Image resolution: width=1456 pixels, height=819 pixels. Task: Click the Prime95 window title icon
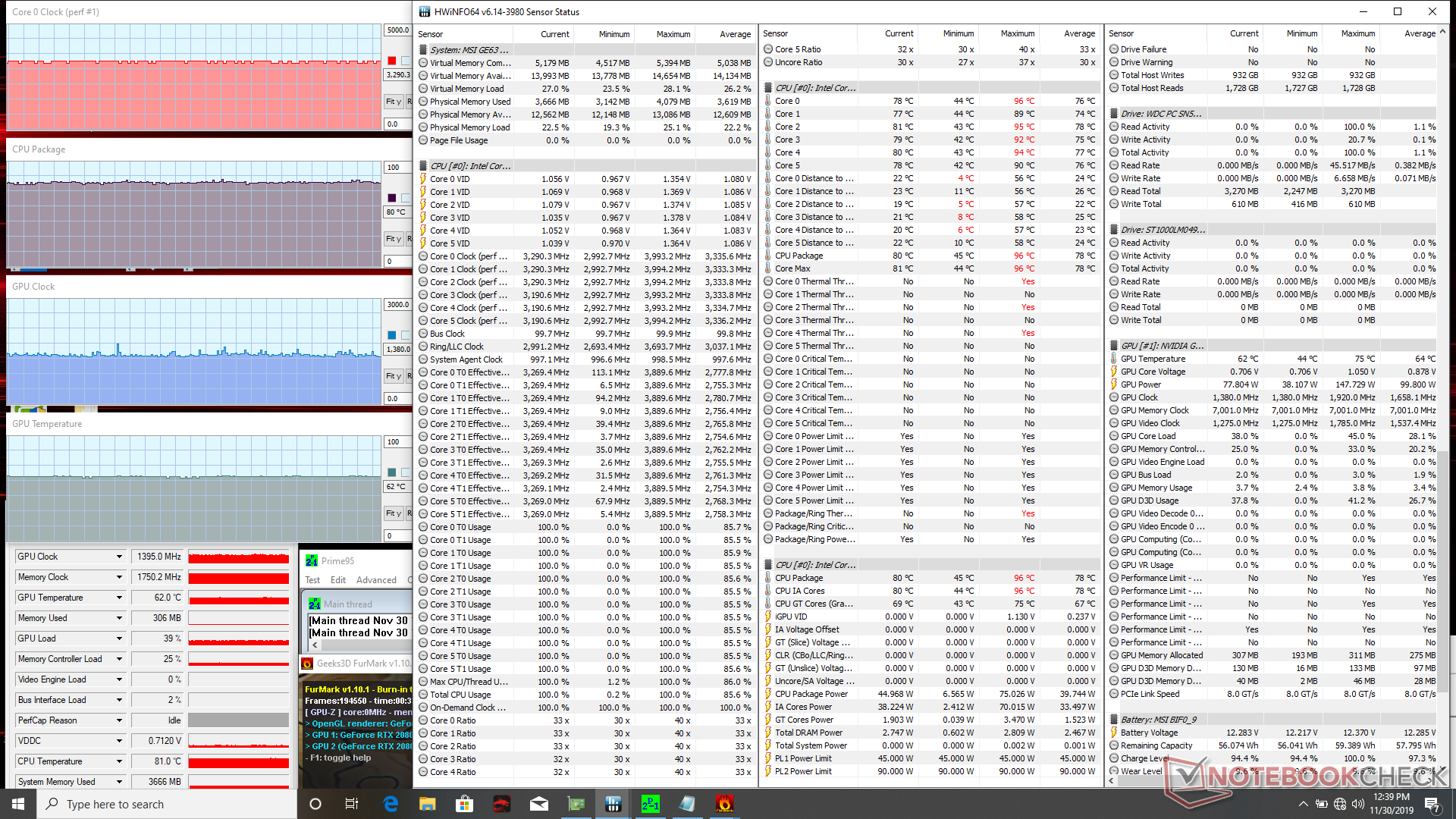[312, 560]
